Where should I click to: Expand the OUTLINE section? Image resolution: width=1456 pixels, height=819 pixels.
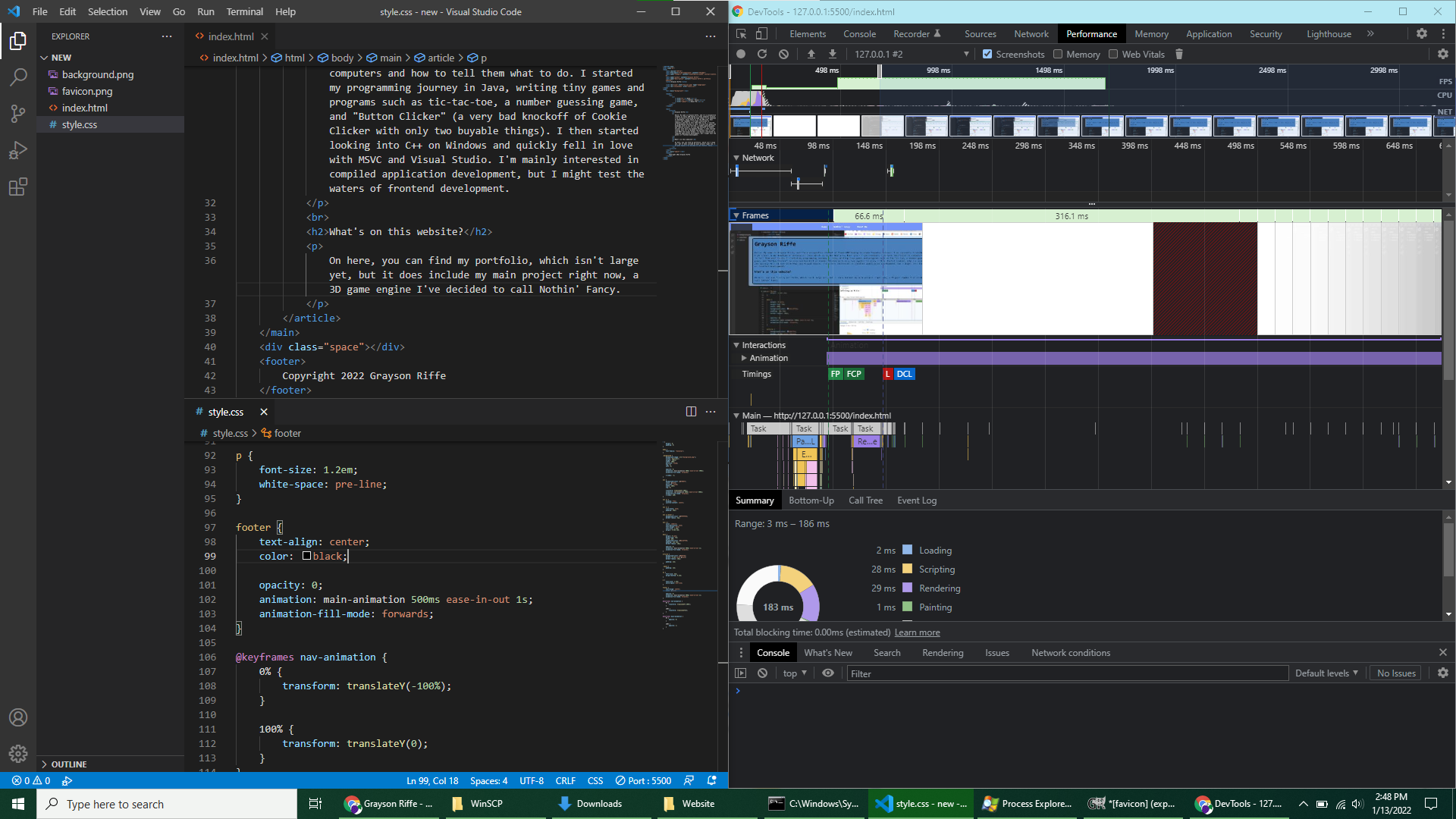pos(68,764)
